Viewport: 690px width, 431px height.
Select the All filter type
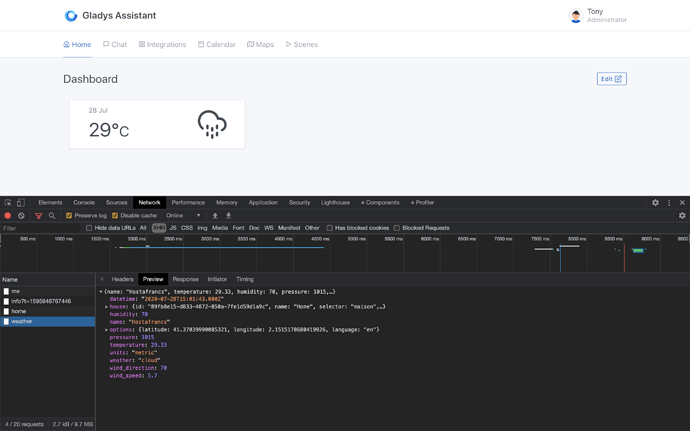point(143,228)
